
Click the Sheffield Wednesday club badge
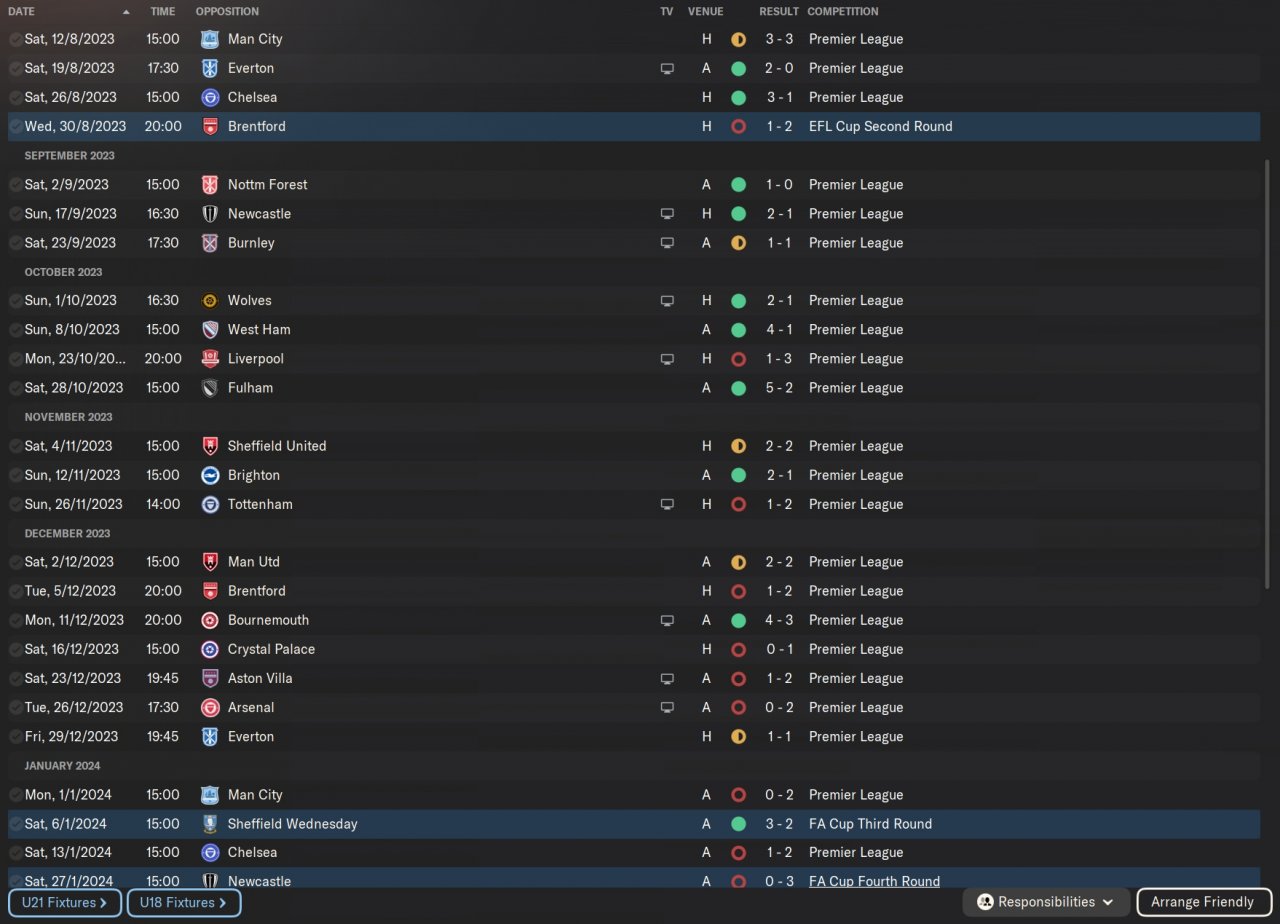pos(210,824)
